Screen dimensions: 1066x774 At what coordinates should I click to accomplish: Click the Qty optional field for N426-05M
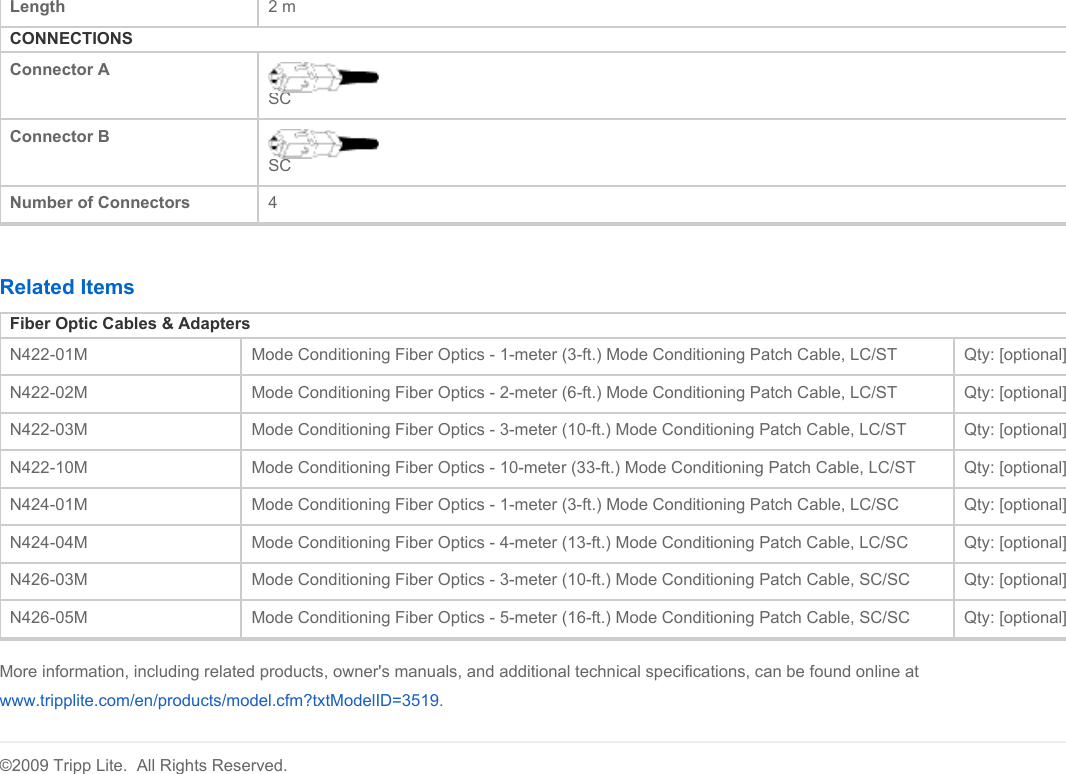[x=1014, y=618]
